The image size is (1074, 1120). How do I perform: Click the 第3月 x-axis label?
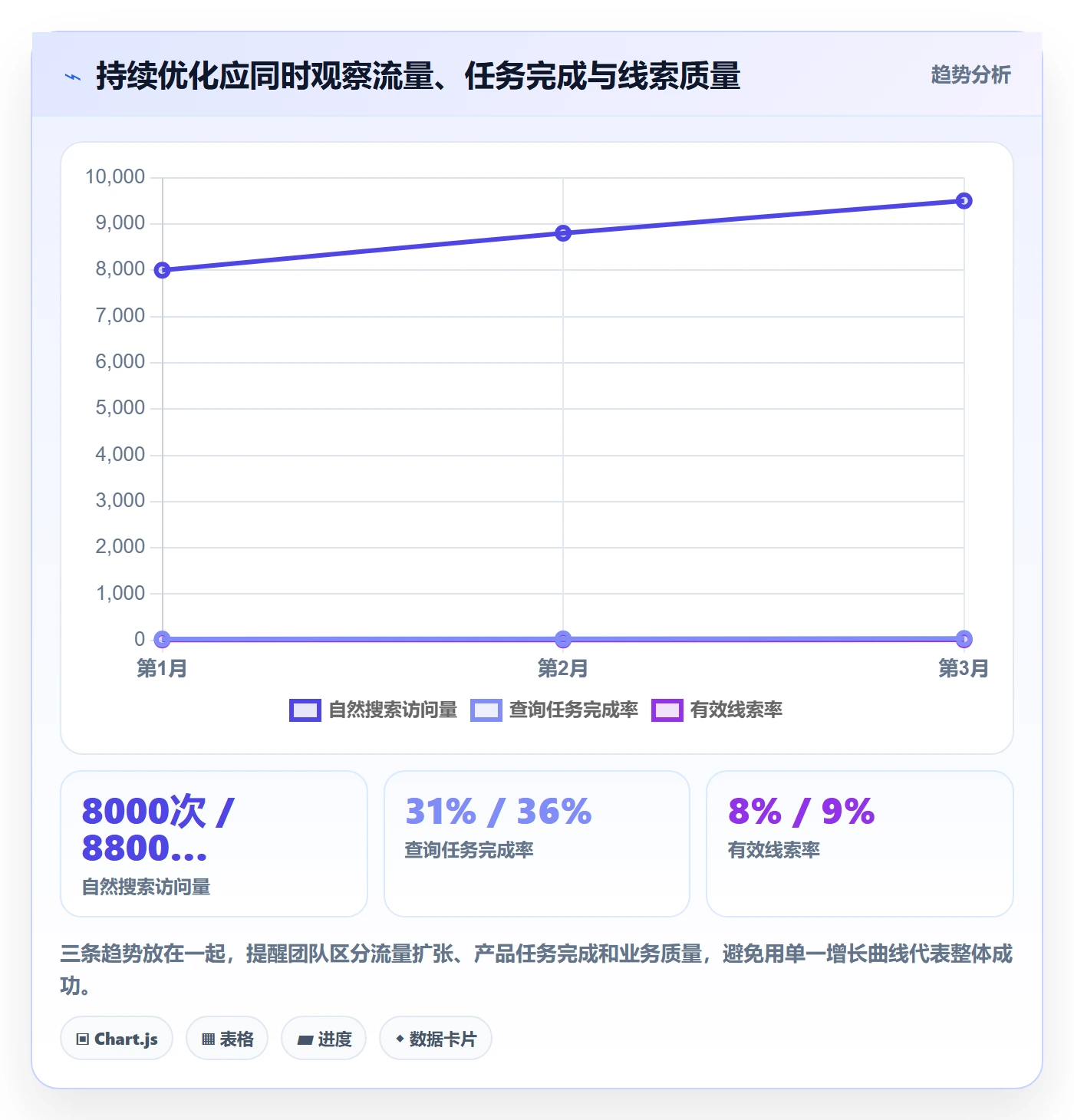964,668
